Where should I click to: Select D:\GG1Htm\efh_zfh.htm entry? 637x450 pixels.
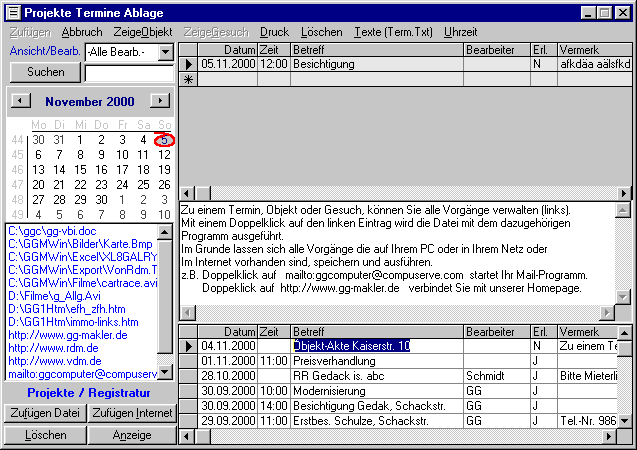coord(67,309)
